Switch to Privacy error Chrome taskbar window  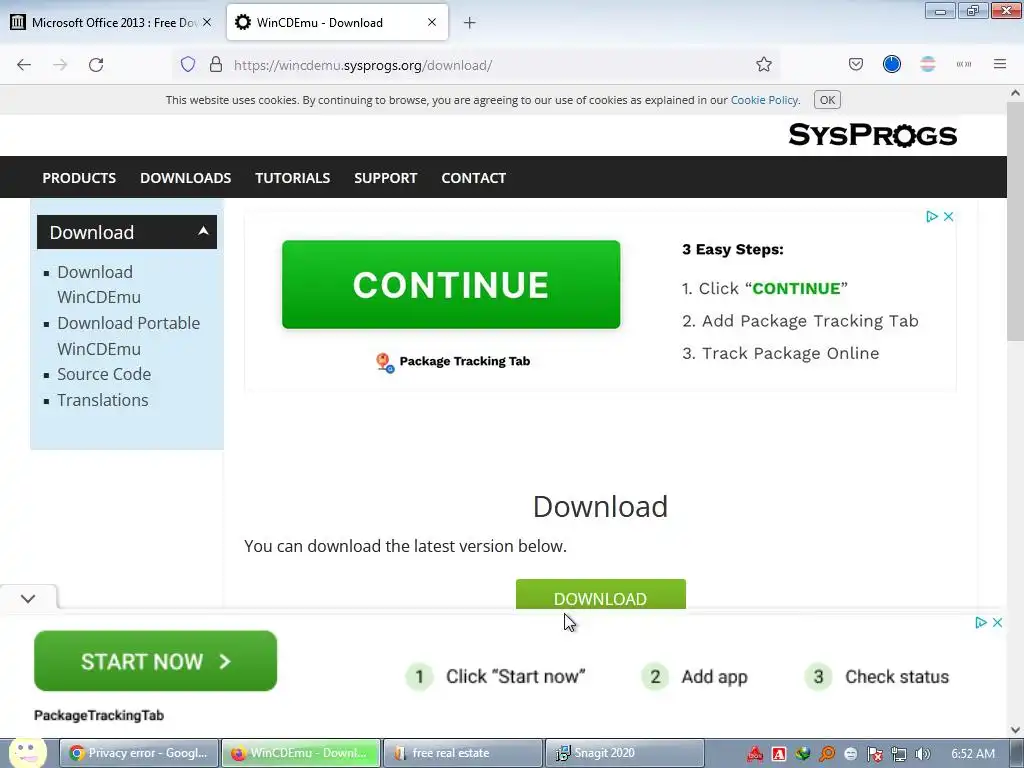point(139,753)
